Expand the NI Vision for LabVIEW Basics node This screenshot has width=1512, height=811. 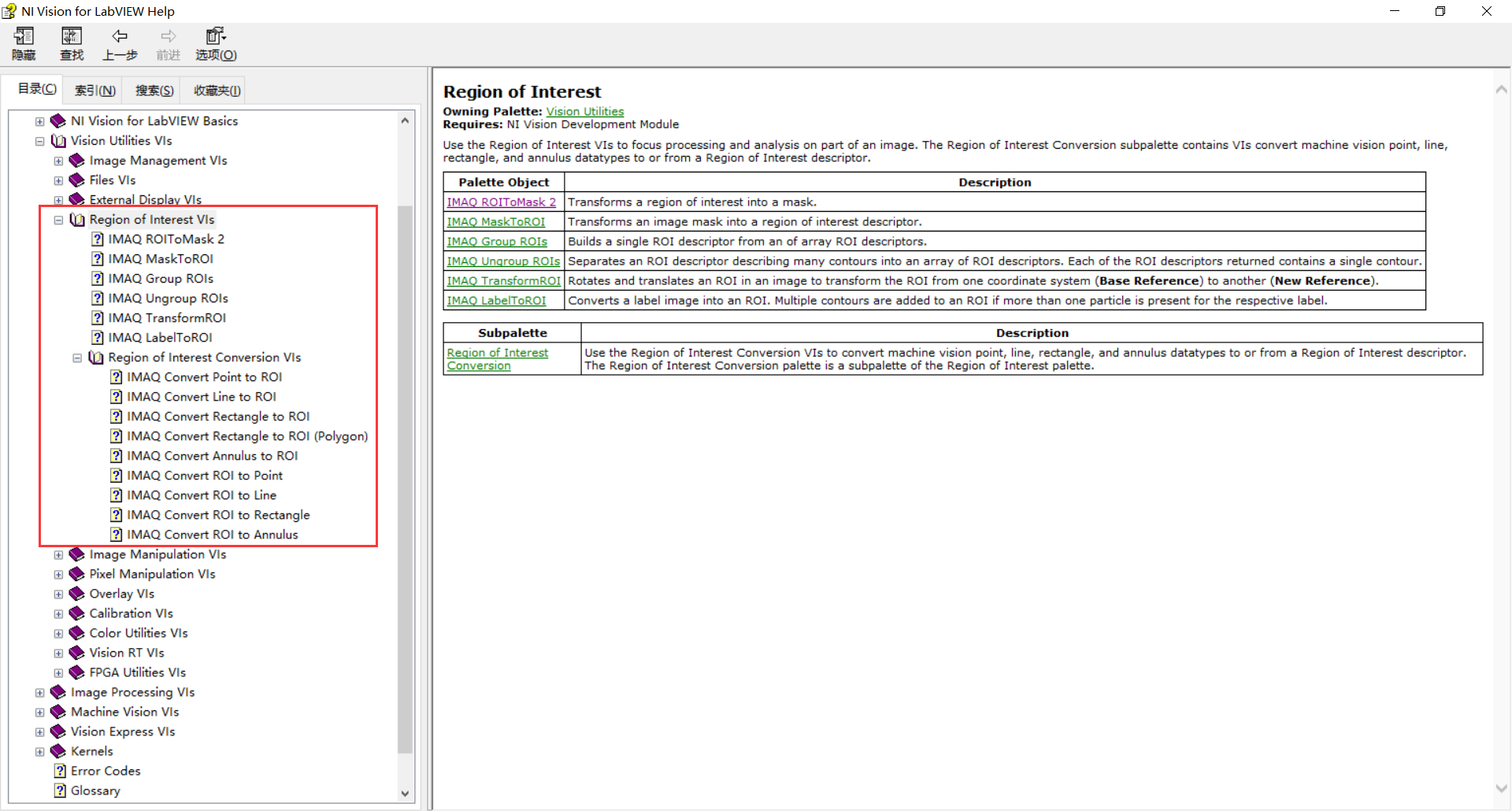[39, 121]
